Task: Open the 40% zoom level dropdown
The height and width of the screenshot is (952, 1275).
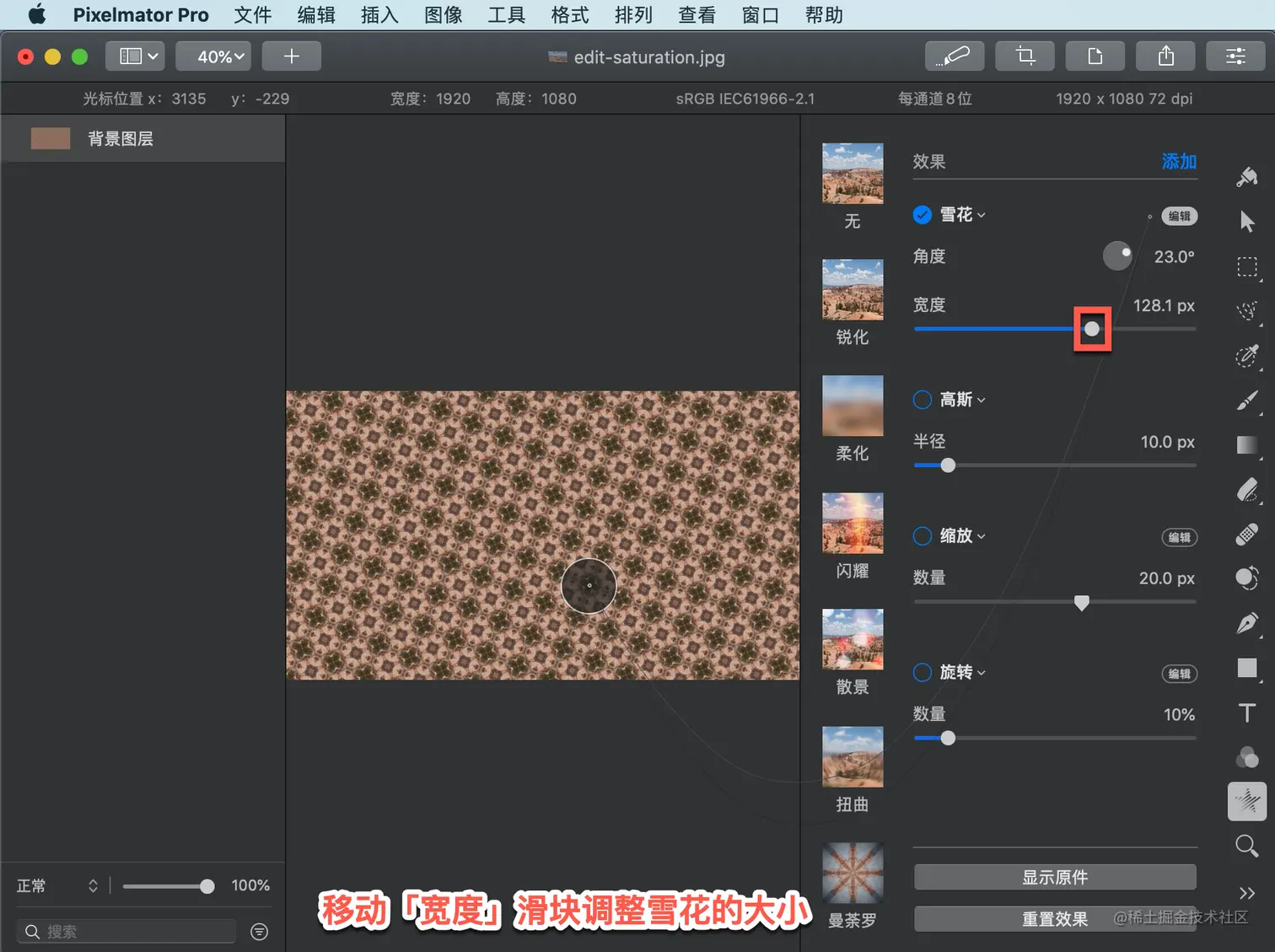Action: point(213,56)
